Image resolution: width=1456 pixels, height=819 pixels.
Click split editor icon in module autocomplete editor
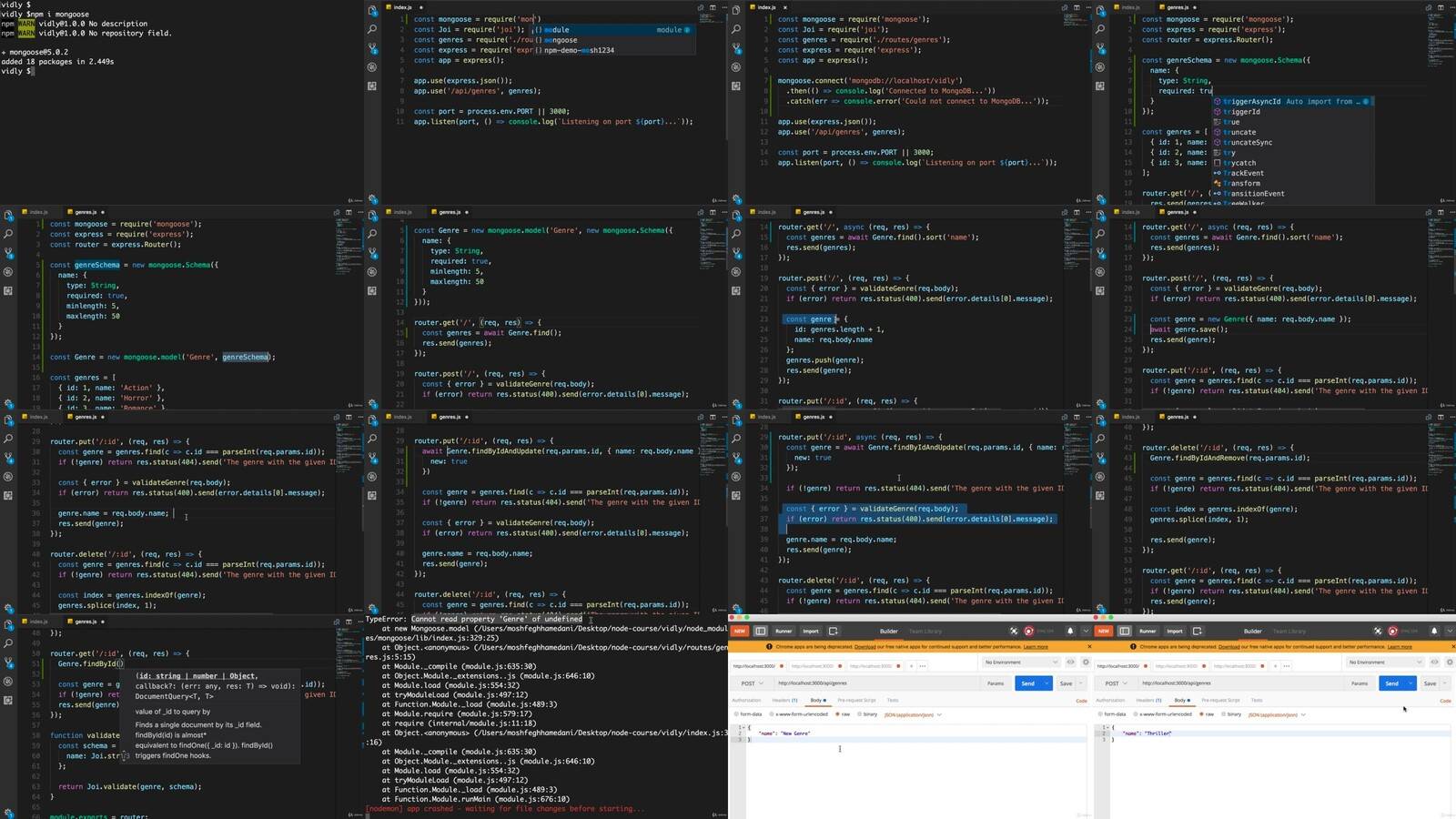point(713,7)
